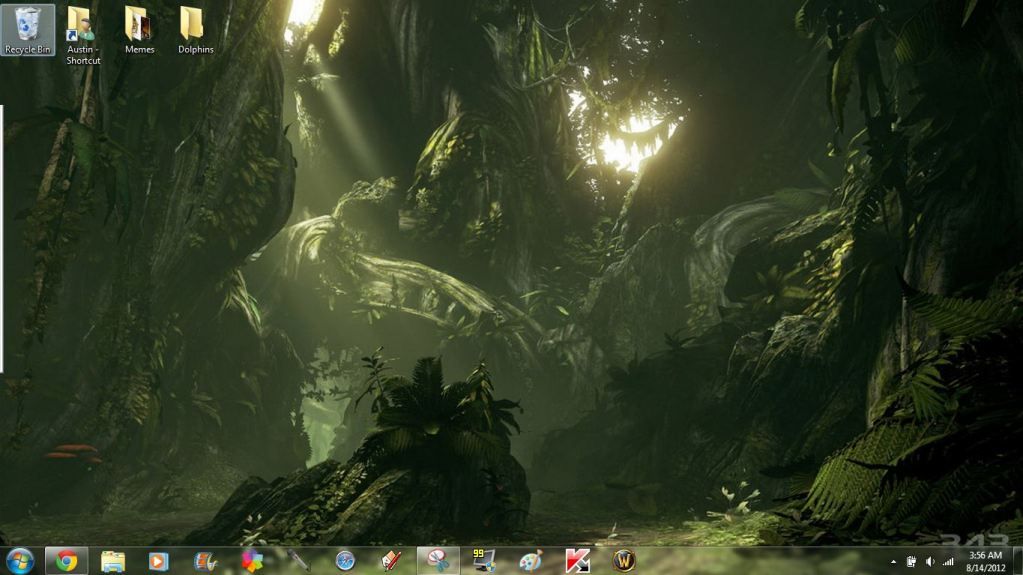Viewport: 1023px width, 575px height.
Task: Launch Google Chrome from the taskbar
Action: (x=66, y=561)
